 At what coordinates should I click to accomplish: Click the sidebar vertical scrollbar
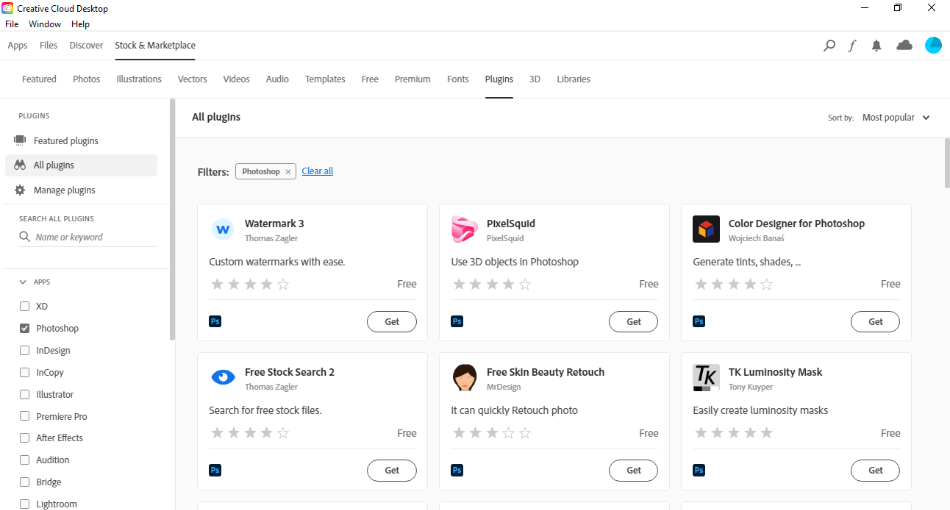point(173,219)
